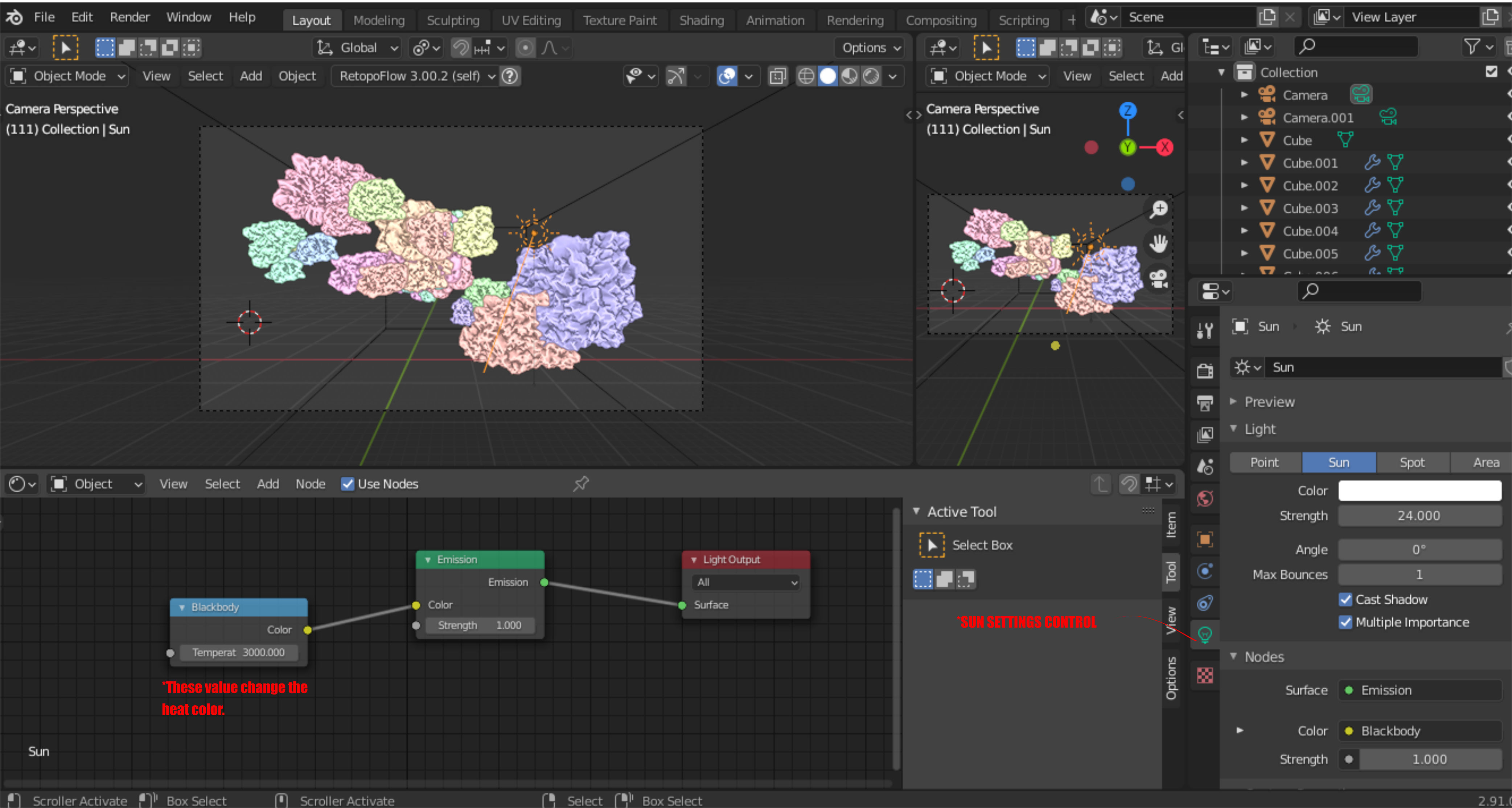Screen dimensions: 1512x808
Task: Click the Blackbody Temperature value field
Action: [238, 652]
